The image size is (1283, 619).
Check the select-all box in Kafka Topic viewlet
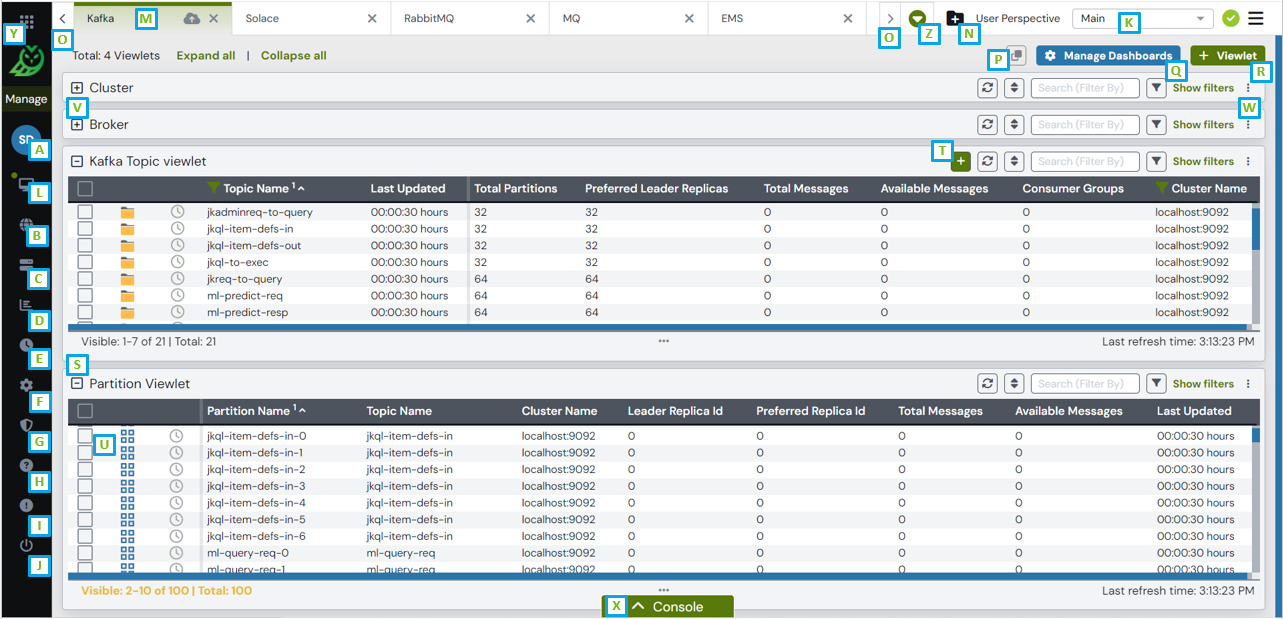[85, 188]
